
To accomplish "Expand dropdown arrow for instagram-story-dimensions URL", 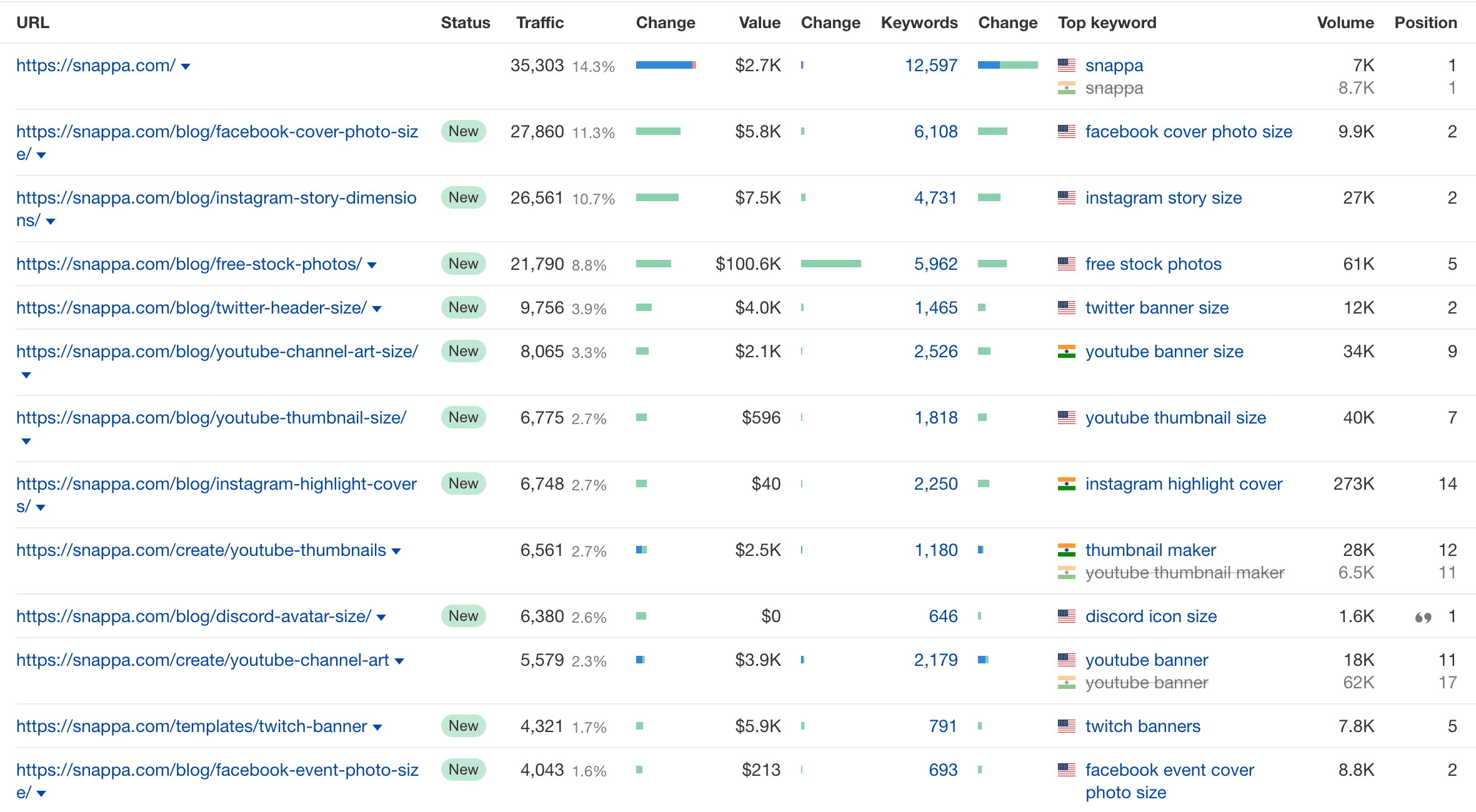I will tap(51, 222).
